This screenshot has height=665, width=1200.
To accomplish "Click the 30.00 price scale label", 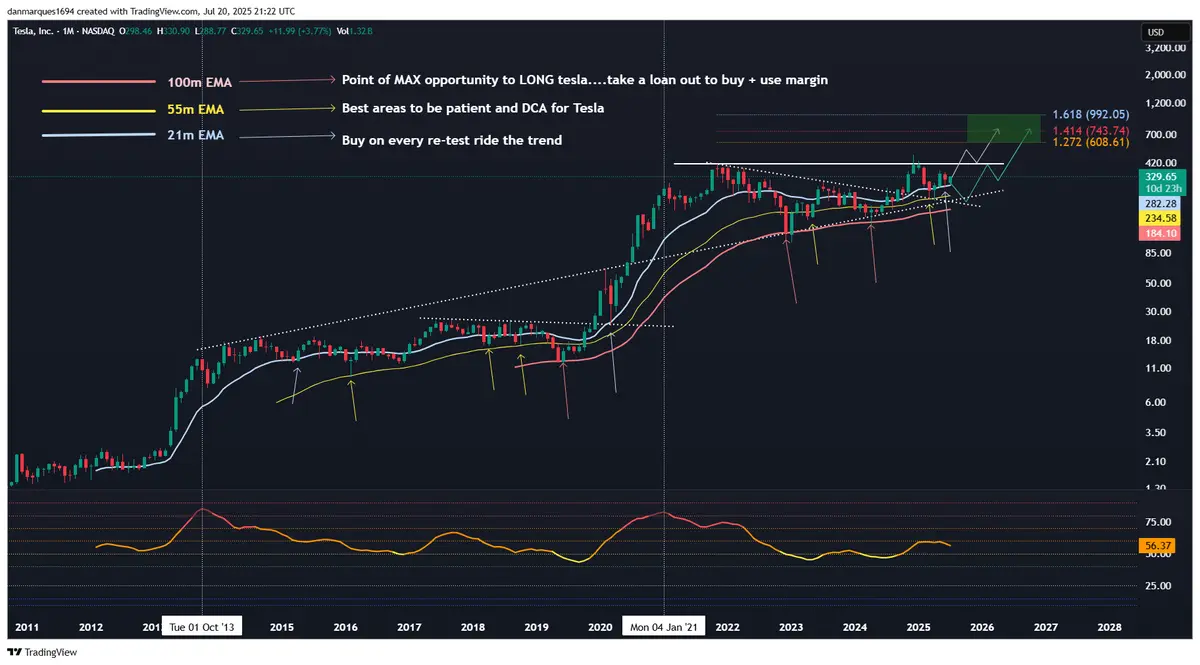I will tap(1158, 311).
